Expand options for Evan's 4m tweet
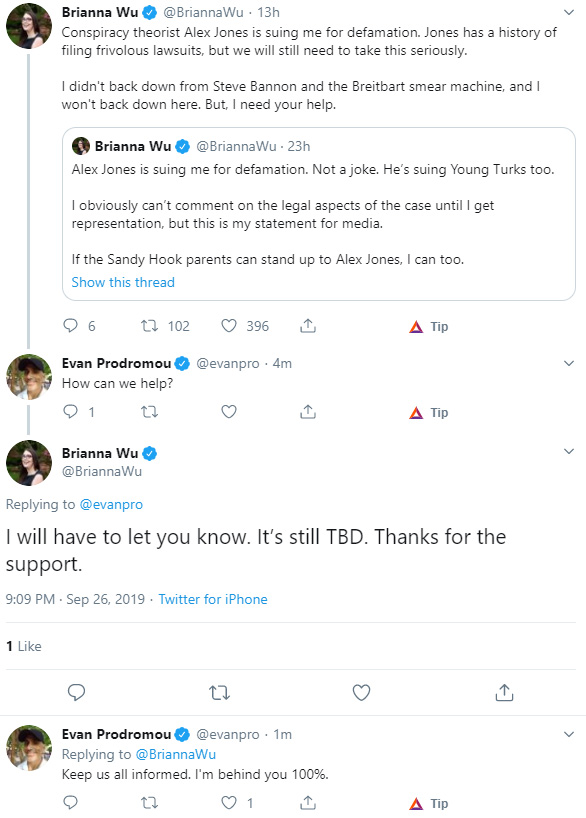The height and width of the screenshot is (818, 586). point(569,363)
